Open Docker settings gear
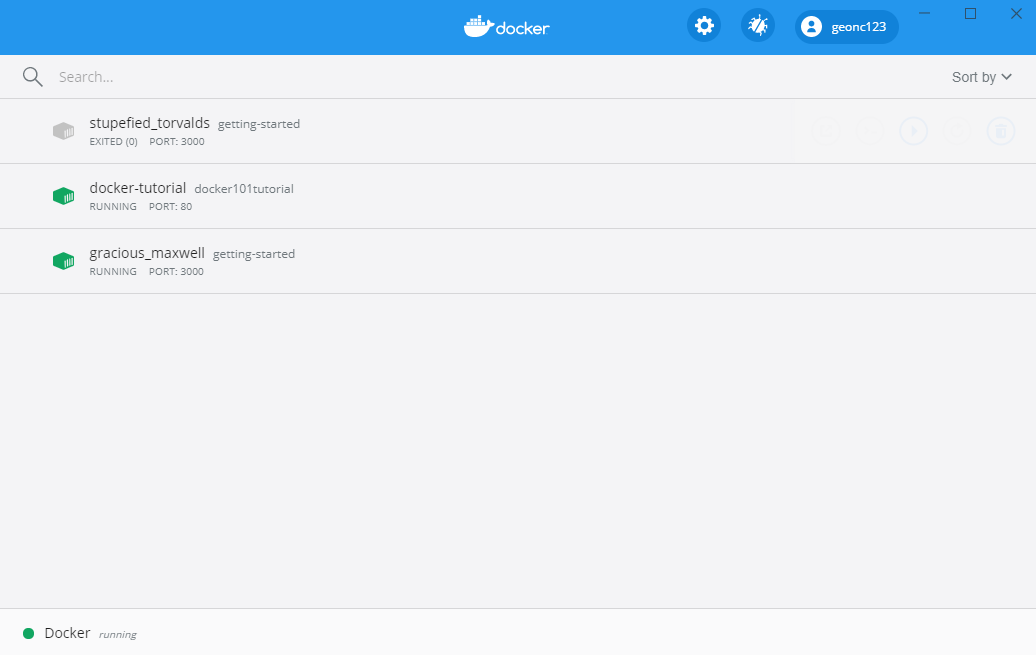1036x655 pixels. pos(704,26)
